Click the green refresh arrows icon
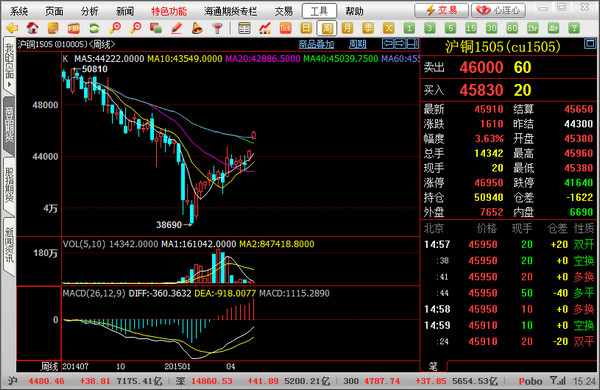 coord(94,28)
